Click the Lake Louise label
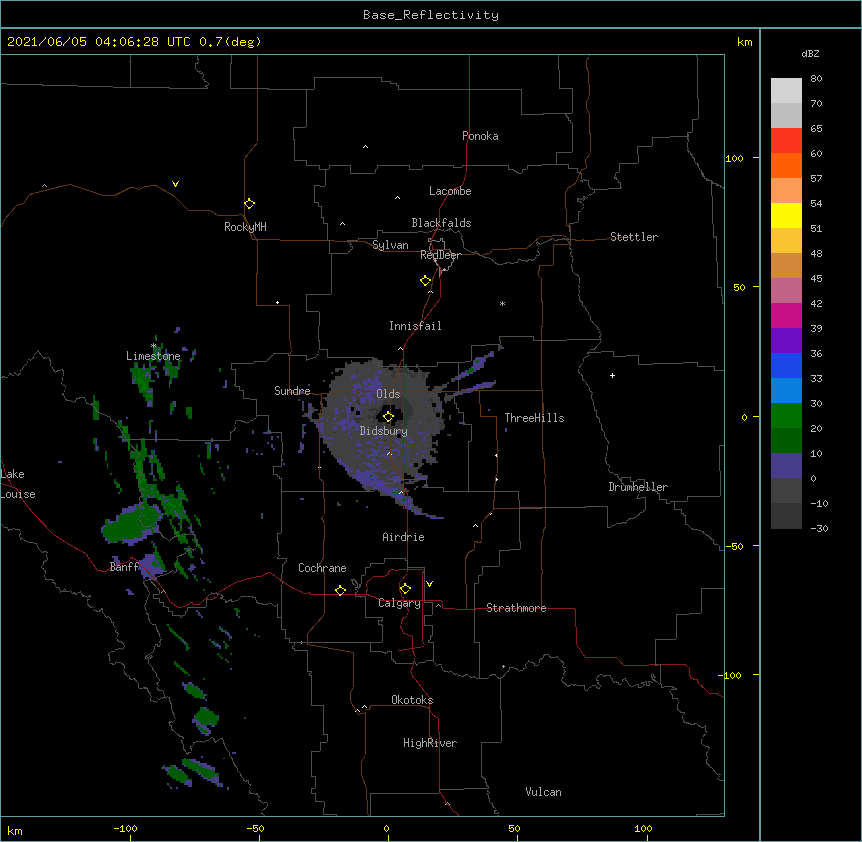This screenshot has height=842, width=862. point(18,484)
